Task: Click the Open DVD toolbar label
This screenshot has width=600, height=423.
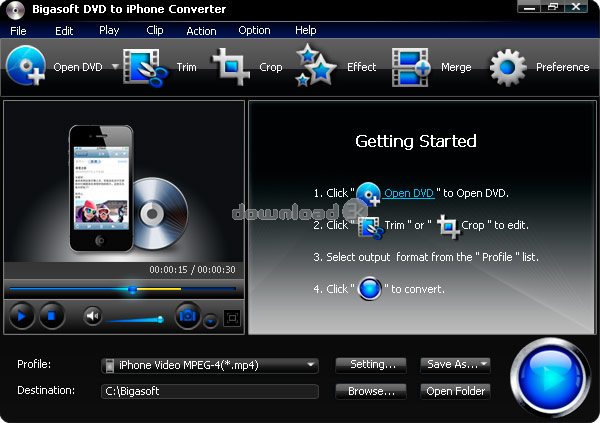Action: (78, 67)
